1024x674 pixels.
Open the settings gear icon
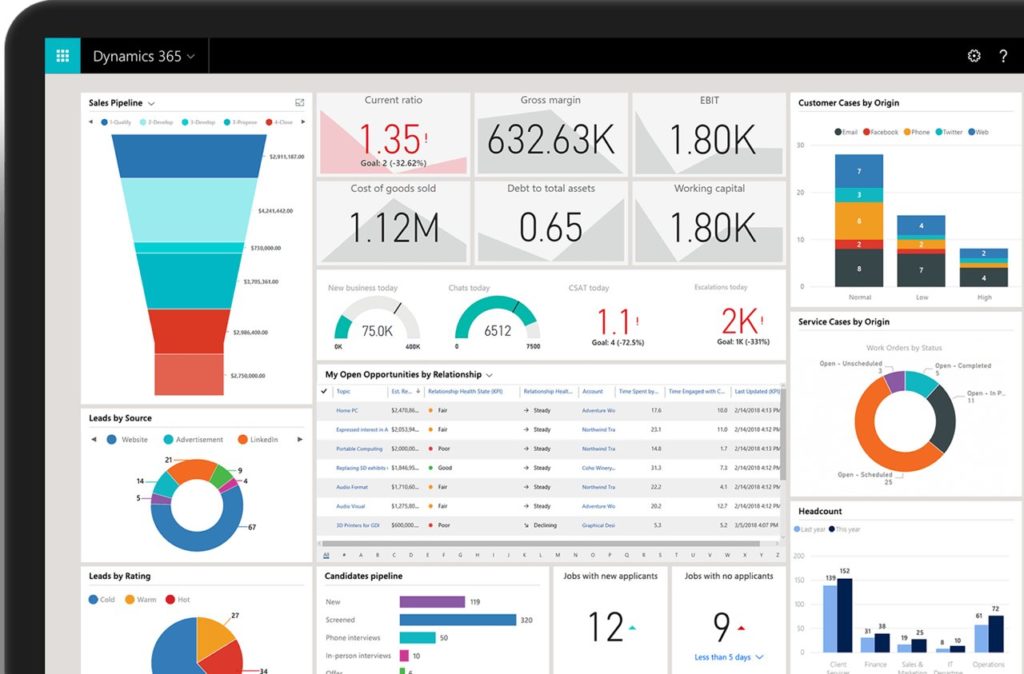(974, 56)
